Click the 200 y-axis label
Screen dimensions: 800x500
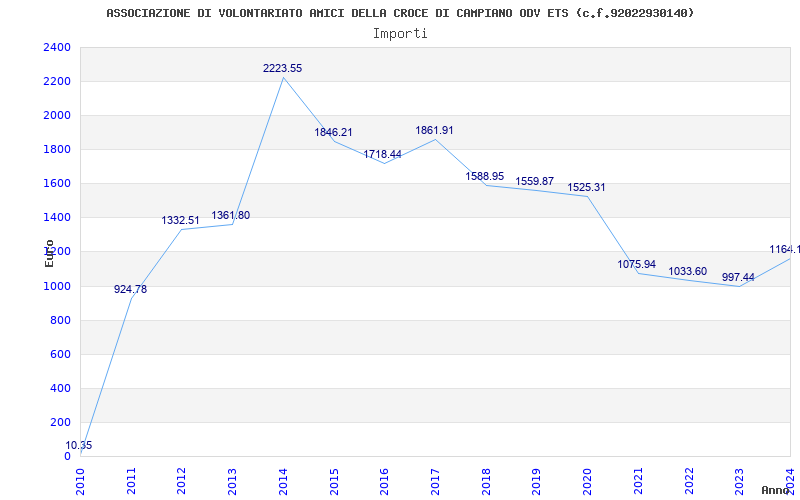60,422
